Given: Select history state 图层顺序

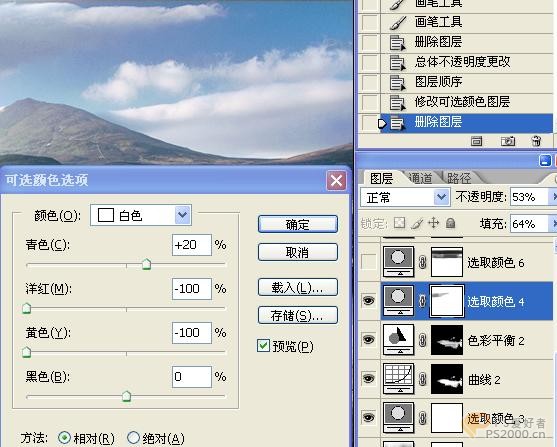Looking at the screenshot, I should click(x=438, y=82).
